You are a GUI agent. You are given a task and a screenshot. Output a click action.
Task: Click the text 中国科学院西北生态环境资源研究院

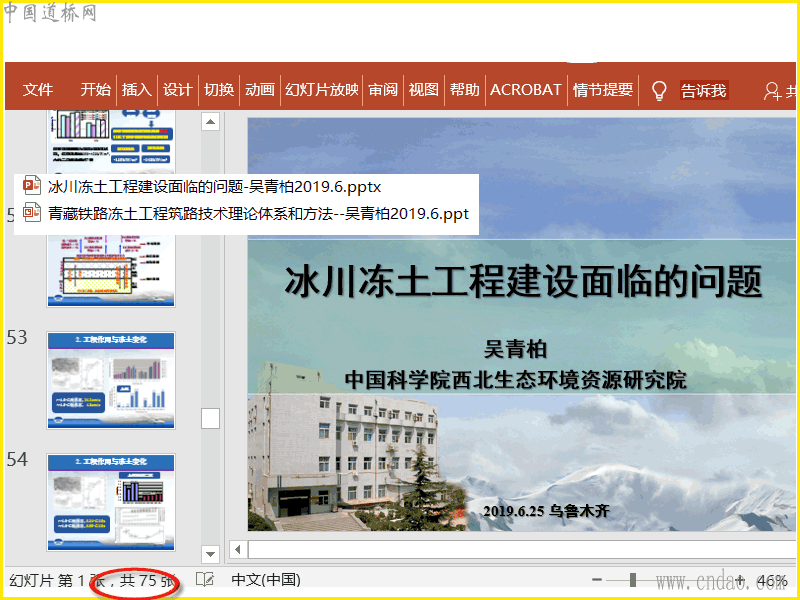coord(516,380)
